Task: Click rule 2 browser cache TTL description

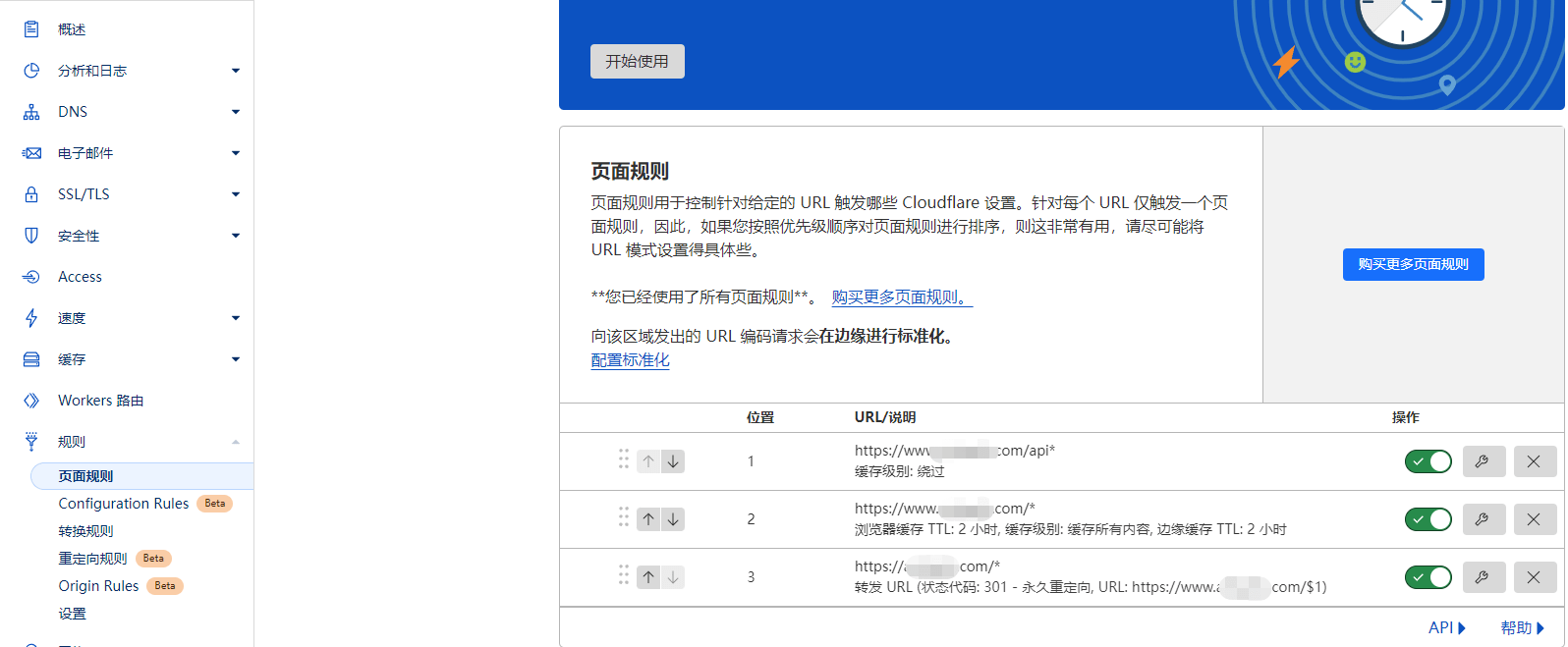Action: (x=1071, y=529)
